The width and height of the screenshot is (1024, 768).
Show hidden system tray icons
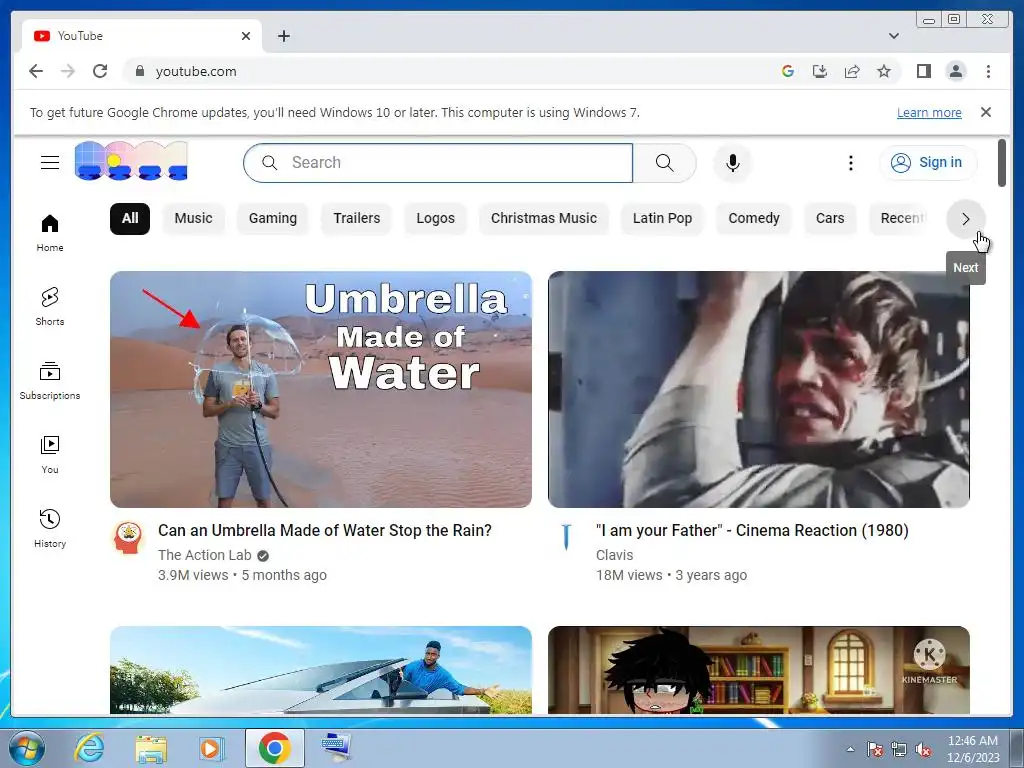coord(850,749)
